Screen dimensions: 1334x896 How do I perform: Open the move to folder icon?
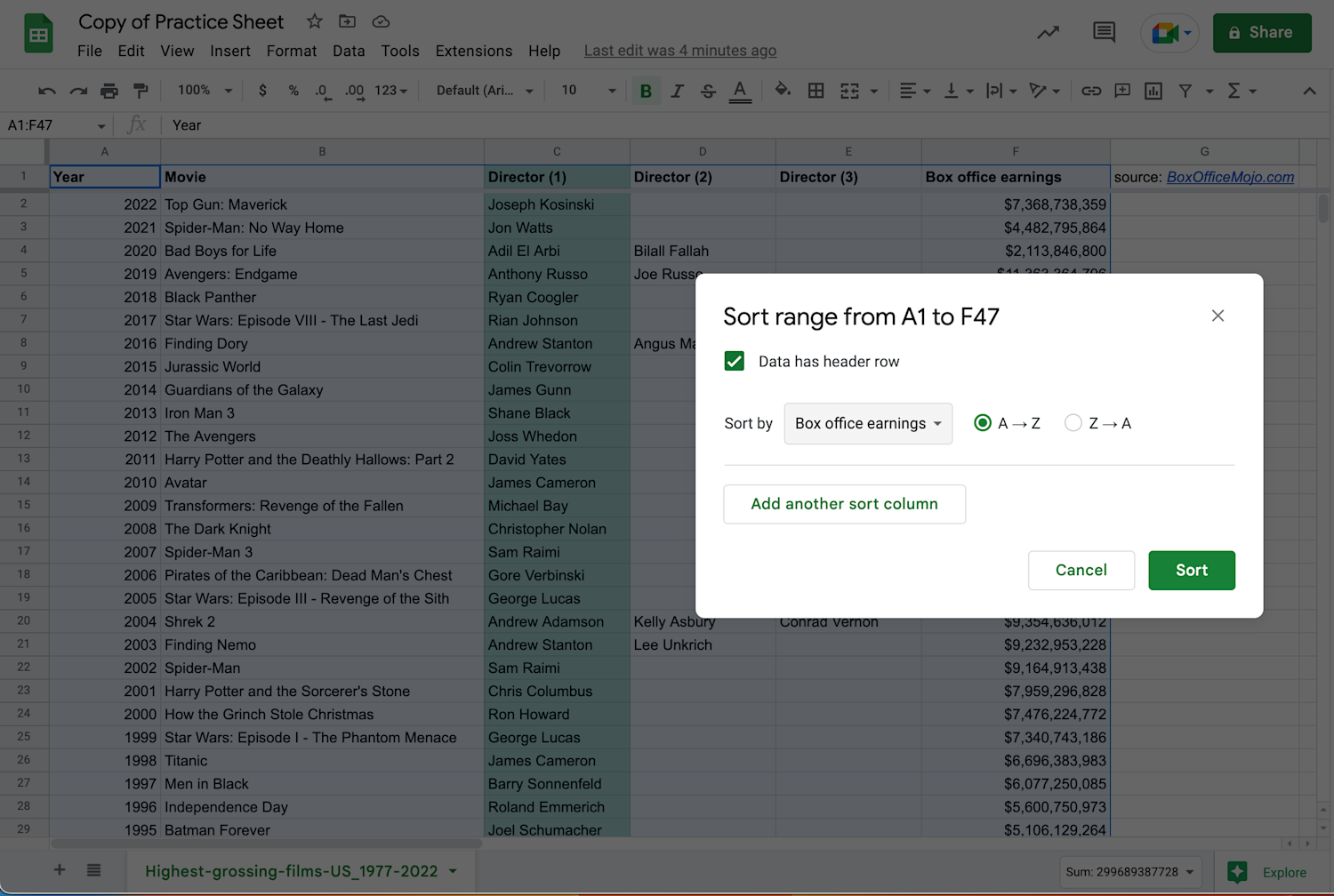point(348,21)
